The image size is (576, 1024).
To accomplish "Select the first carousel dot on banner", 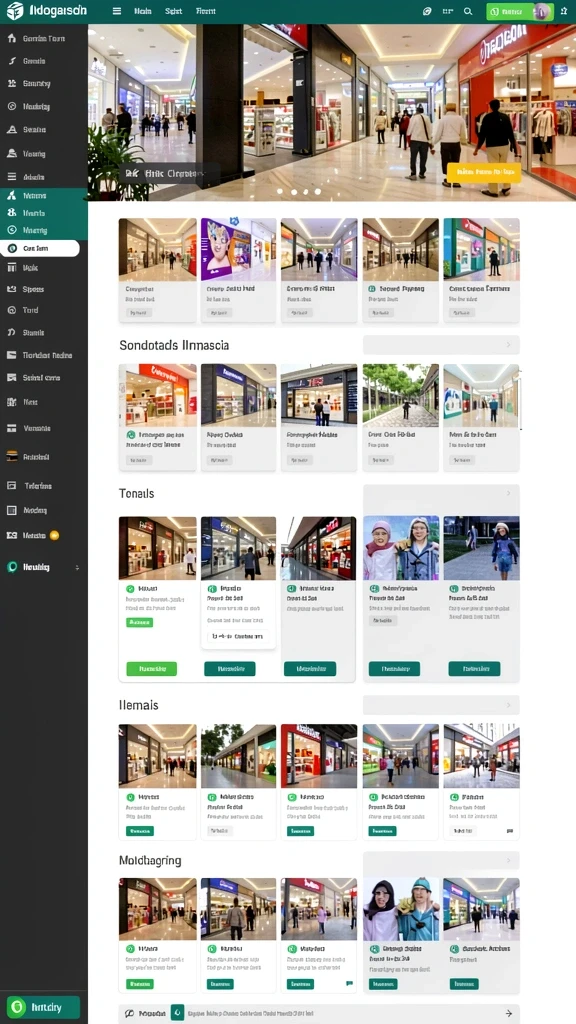I will (x=281, y=192).
